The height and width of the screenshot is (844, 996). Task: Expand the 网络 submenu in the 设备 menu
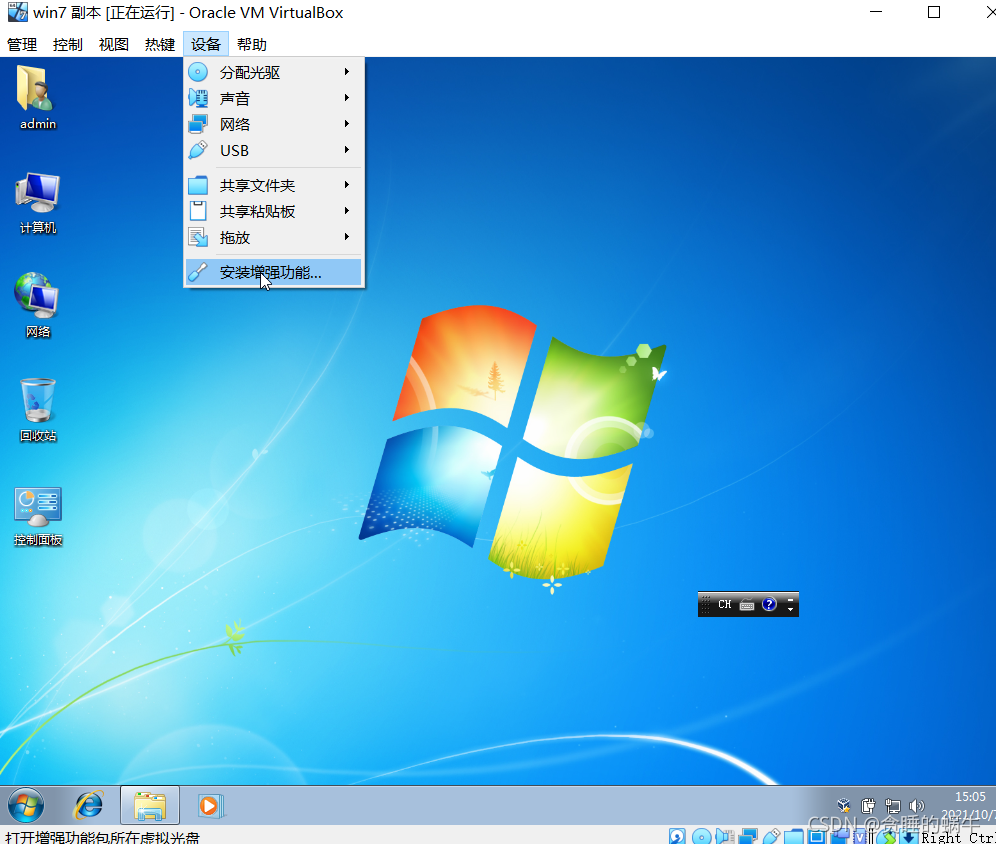[274, 124]
